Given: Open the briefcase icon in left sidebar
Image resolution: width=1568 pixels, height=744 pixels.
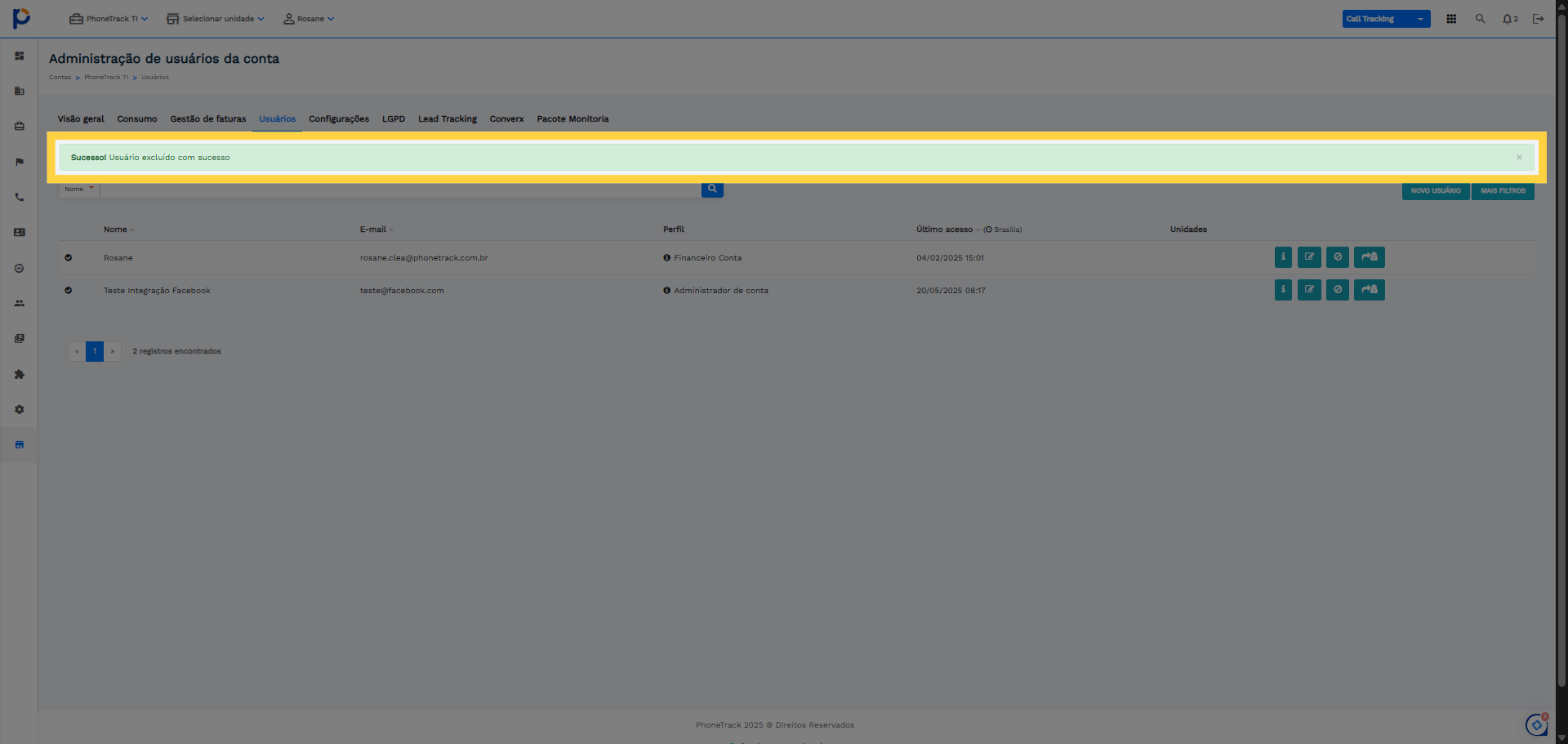Looking at the screenshot, I should coord(20,127).
